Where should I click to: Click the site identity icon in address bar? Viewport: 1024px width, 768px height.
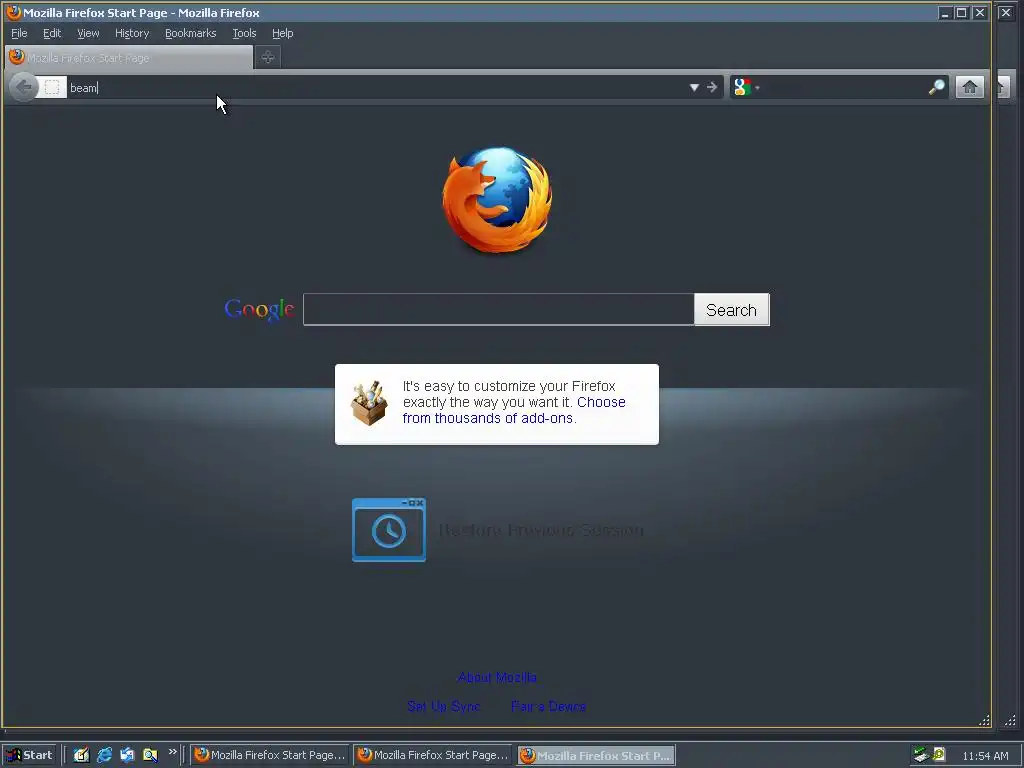tap(52, 88)
